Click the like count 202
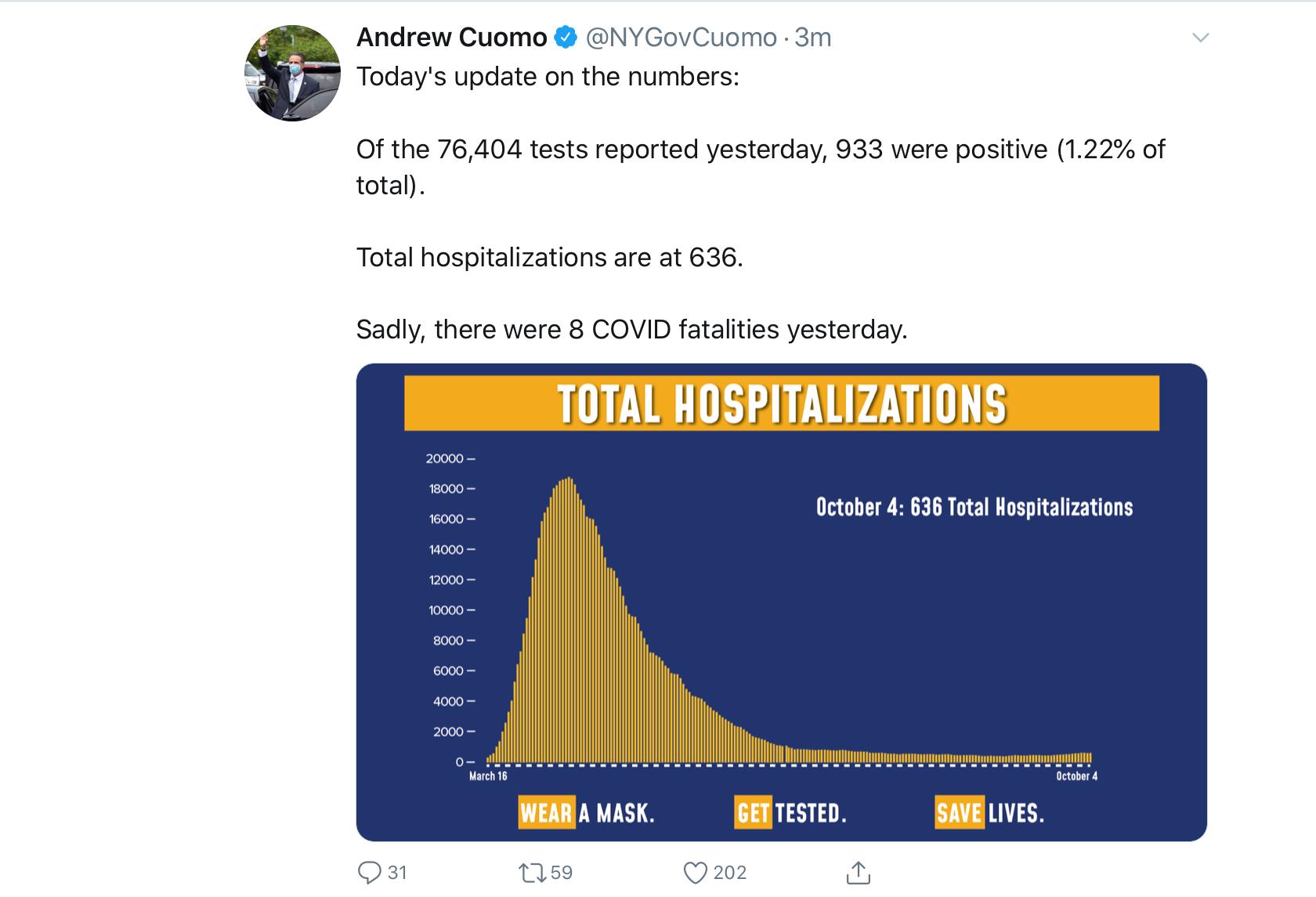1316x897 pixels. click(x=729, y=872)
